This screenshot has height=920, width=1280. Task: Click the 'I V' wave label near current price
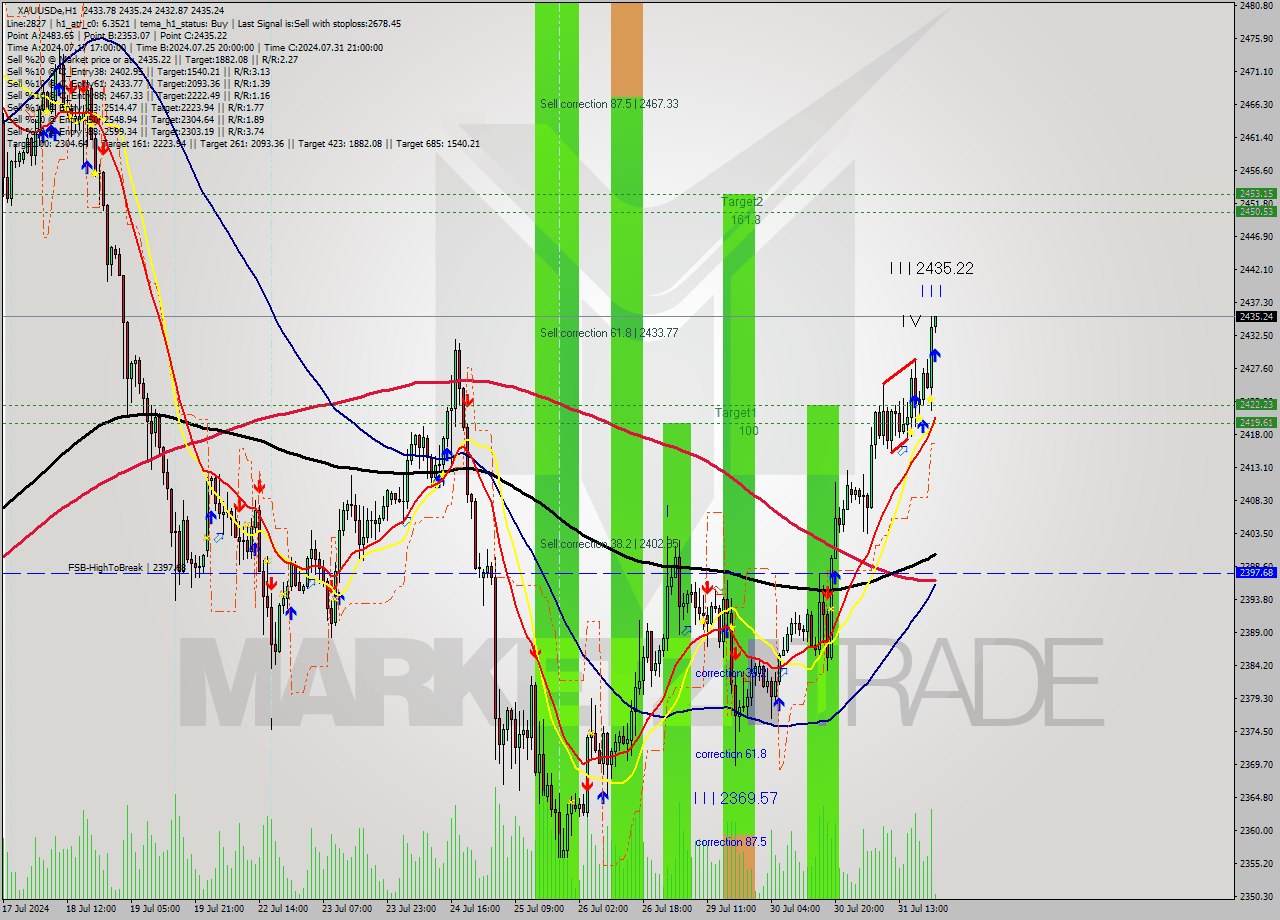[911, 320]
